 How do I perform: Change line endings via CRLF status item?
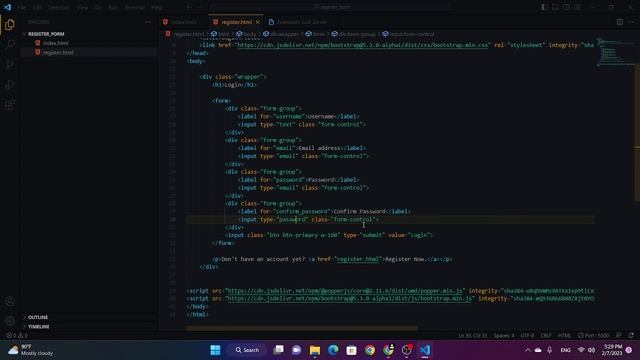click(546, 336)
